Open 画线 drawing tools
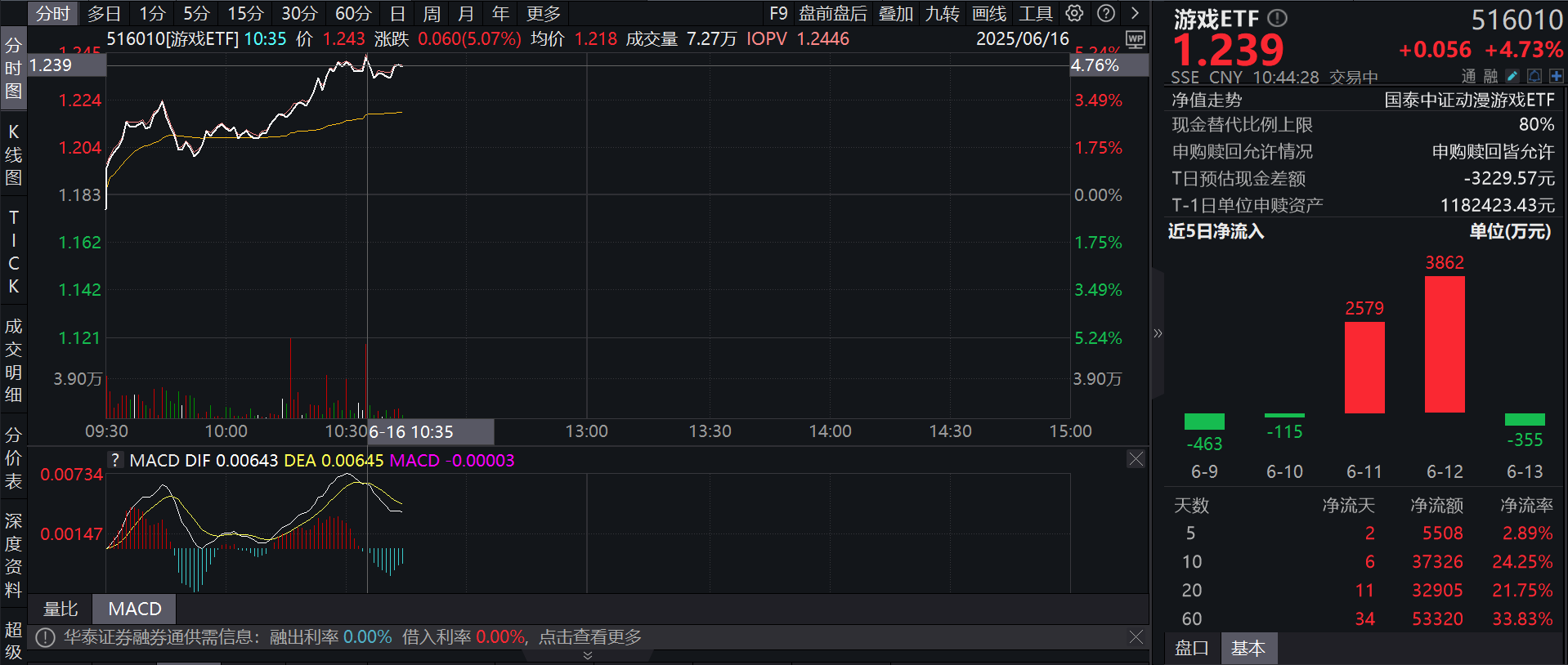The width and height of the screenshot is (1568, 665). 989,13
